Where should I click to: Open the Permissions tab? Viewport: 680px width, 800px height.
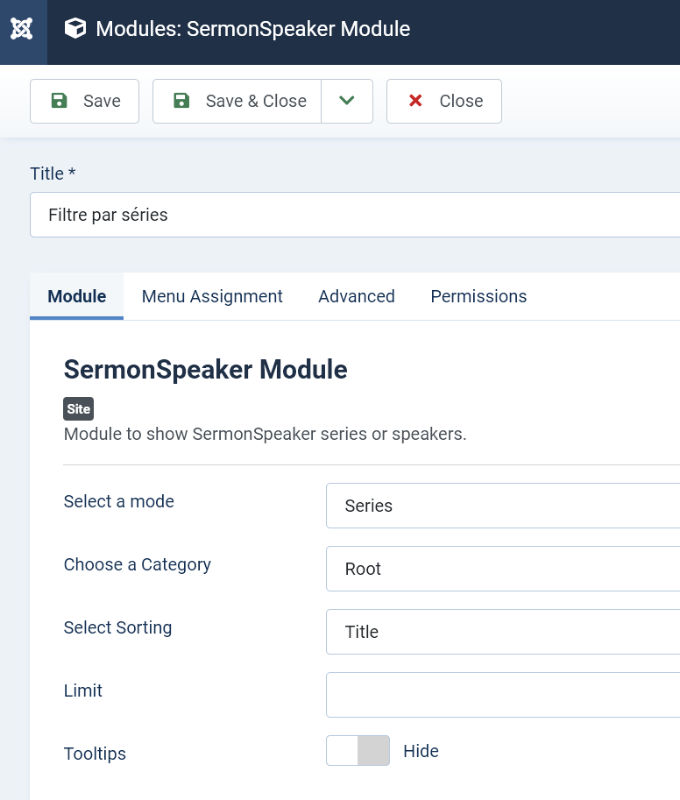[x=478, y=296]
